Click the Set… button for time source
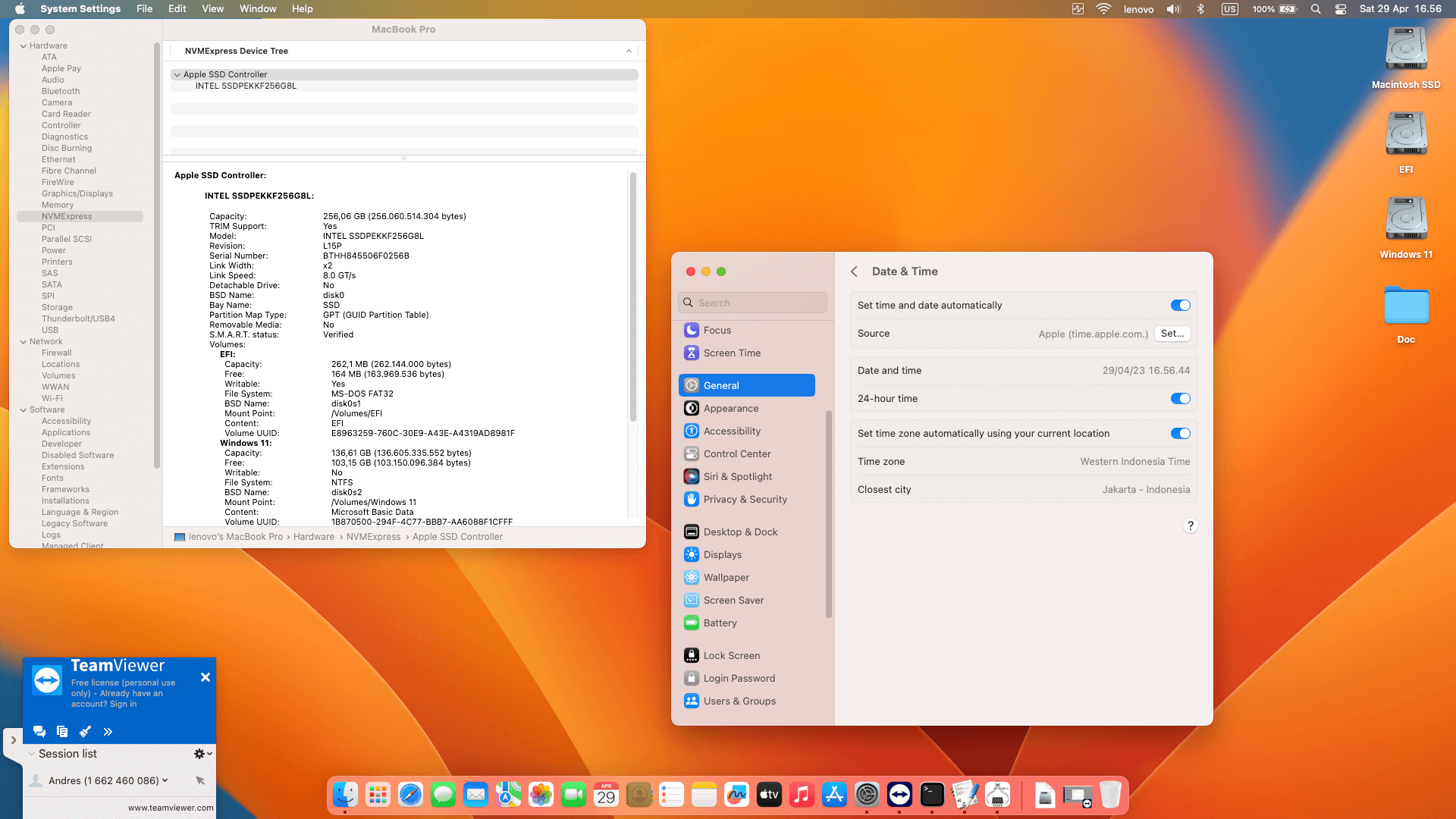The width and height of the screenshot is (1456, 819). pyautogui.click(x=1172, y=334)
